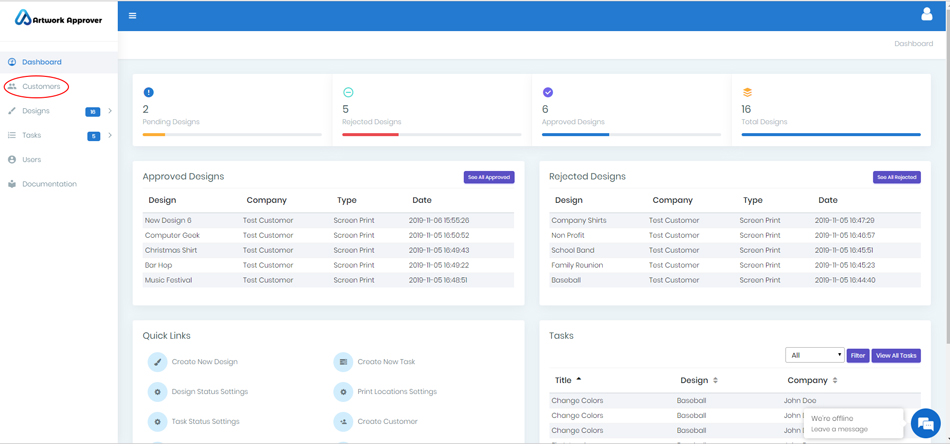Open the user profile avatar icon

(x=926, y=15)
